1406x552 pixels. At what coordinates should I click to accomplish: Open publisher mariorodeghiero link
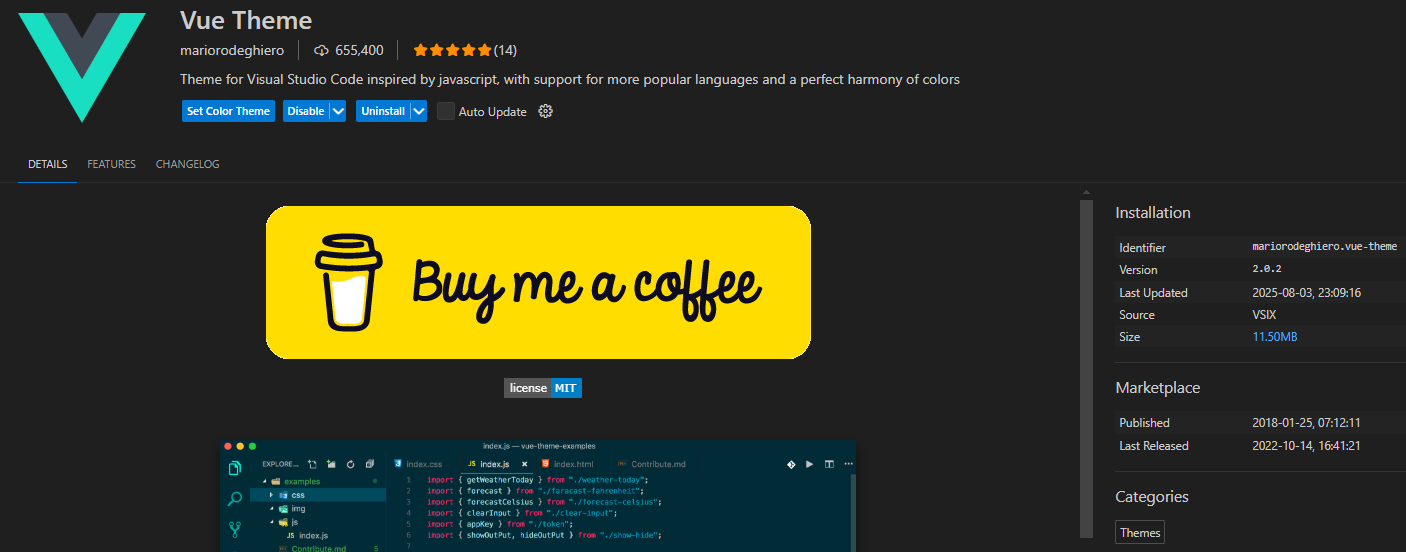[232, 50]
